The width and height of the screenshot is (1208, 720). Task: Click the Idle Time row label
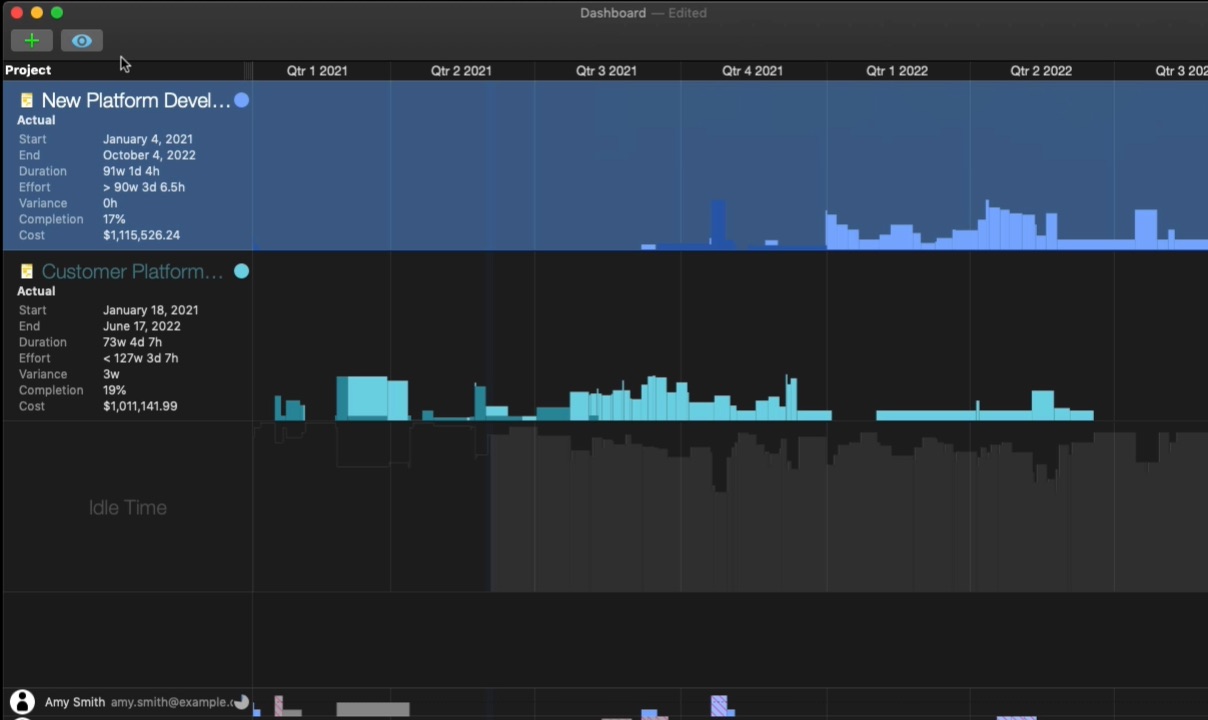coord(127,508)
